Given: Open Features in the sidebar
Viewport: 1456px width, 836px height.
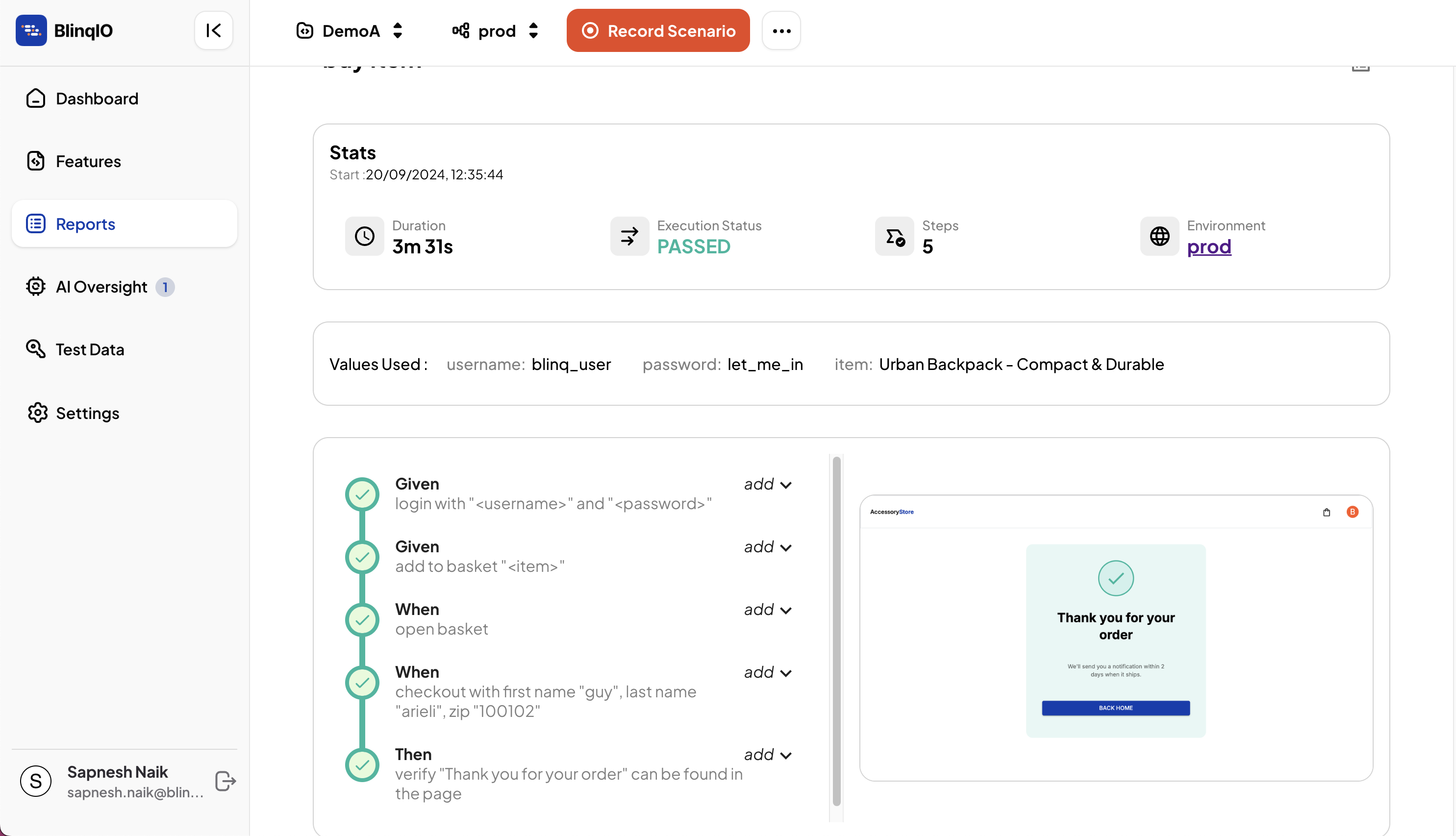Looking at the screenshot, I should click(88, 161).
